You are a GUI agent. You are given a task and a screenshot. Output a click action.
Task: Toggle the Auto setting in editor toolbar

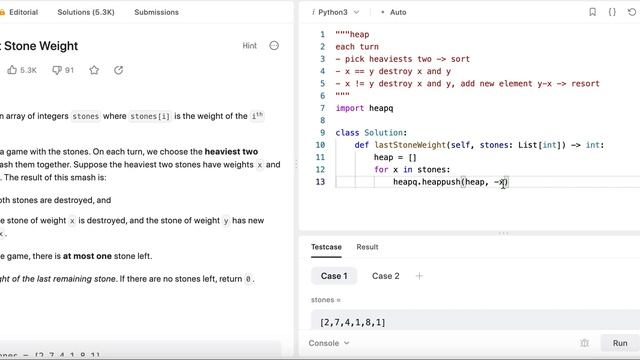click(394, 12)
